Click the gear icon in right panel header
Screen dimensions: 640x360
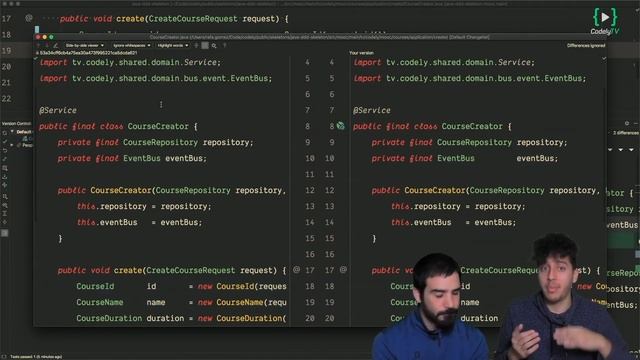[627, 123]
